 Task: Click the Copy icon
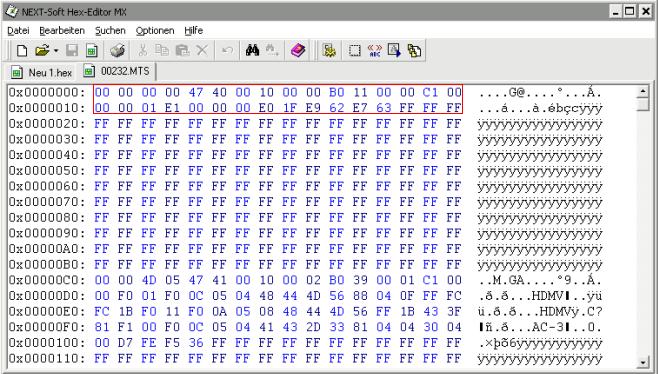[162, 51]
